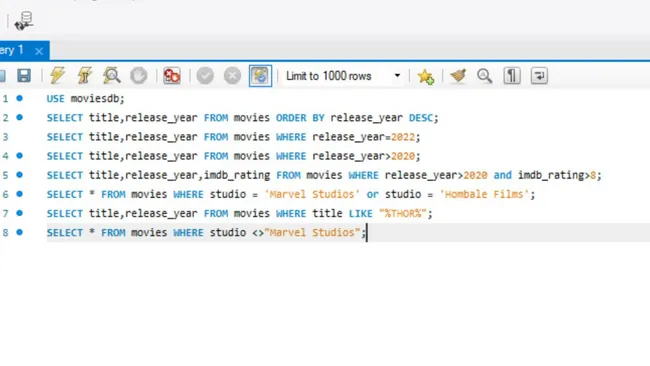
Task: Click the LIKE keyword on line 7
Action: click(x=360, y=213)
